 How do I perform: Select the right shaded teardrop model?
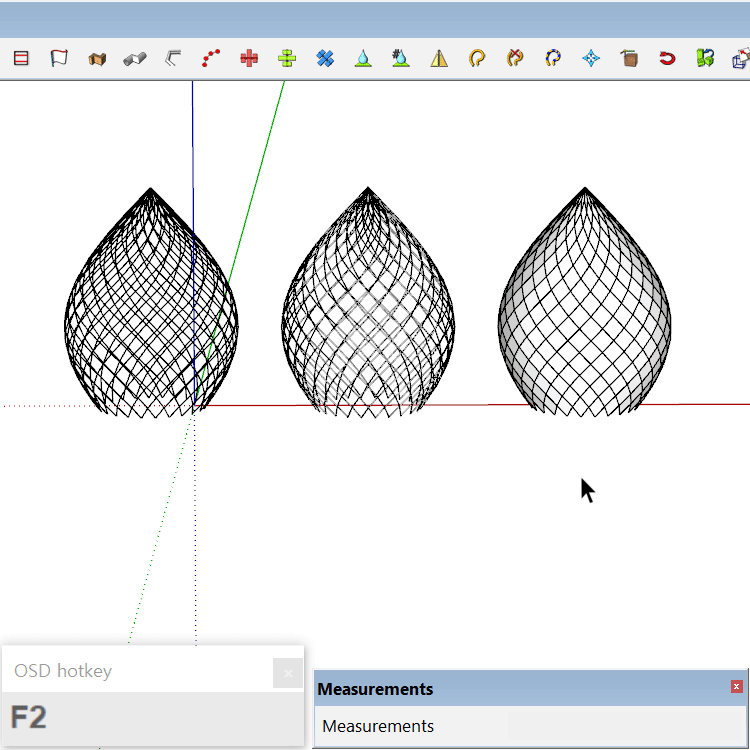tap(585, 303)
